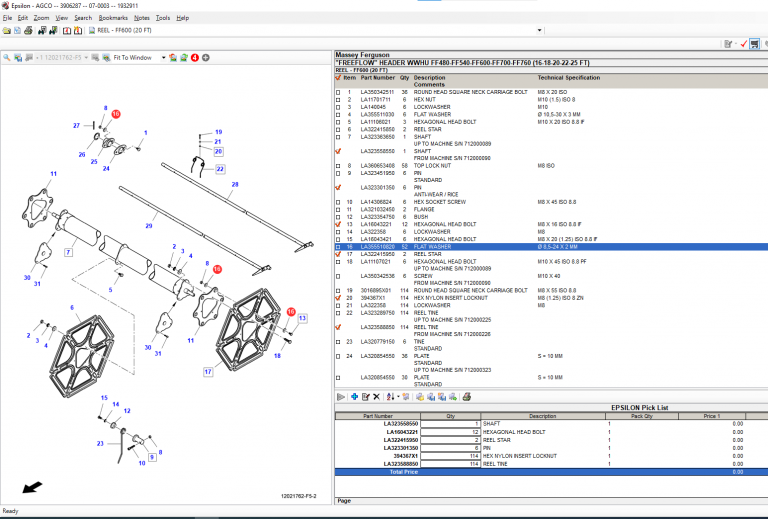The width and height of the screenshot is (768, 519).
Task: Click the Qty field for REEL STAR
Action: [449, 439]
